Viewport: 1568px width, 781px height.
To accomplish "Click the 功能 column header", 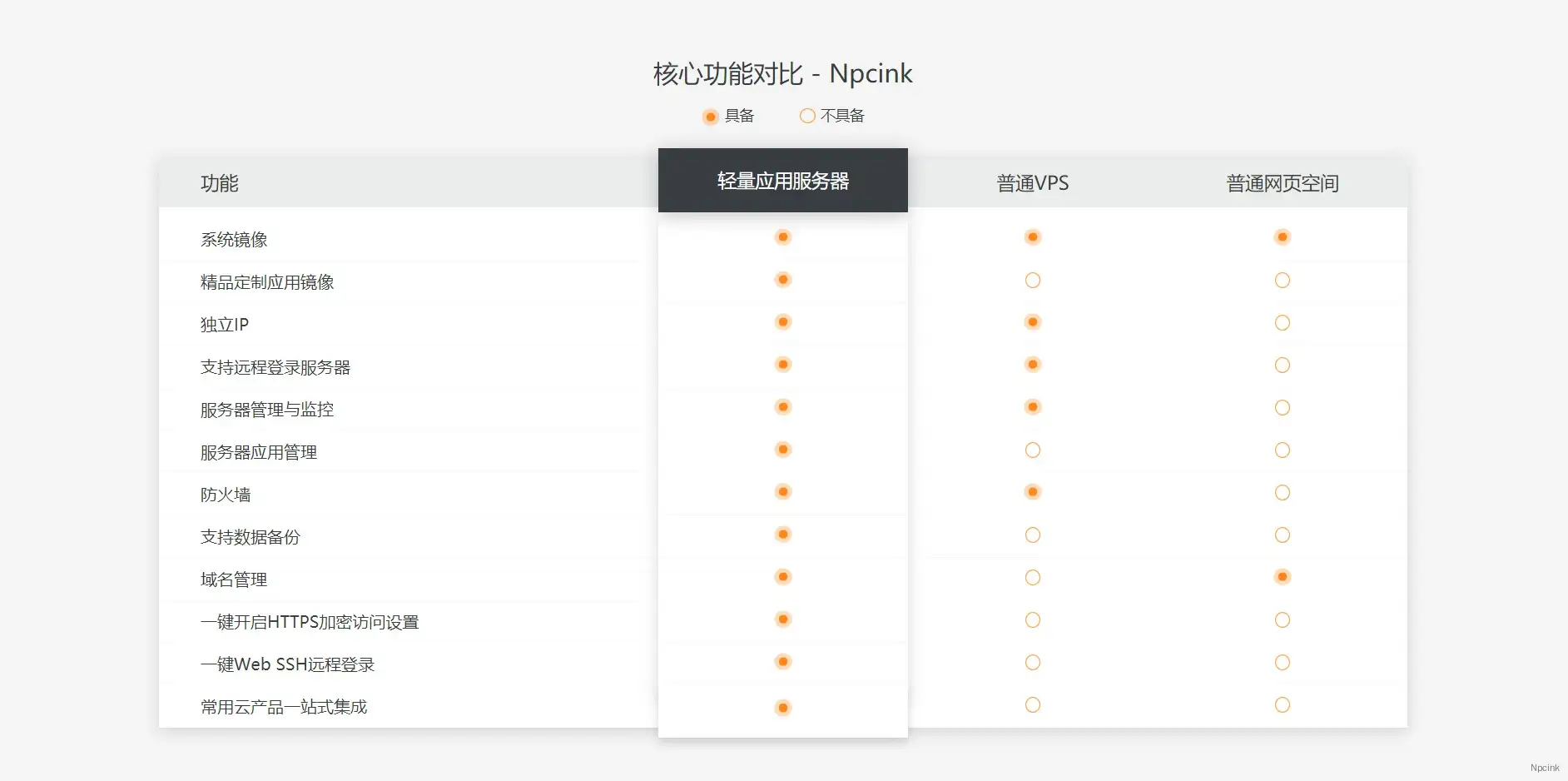I will coord(220,183).
